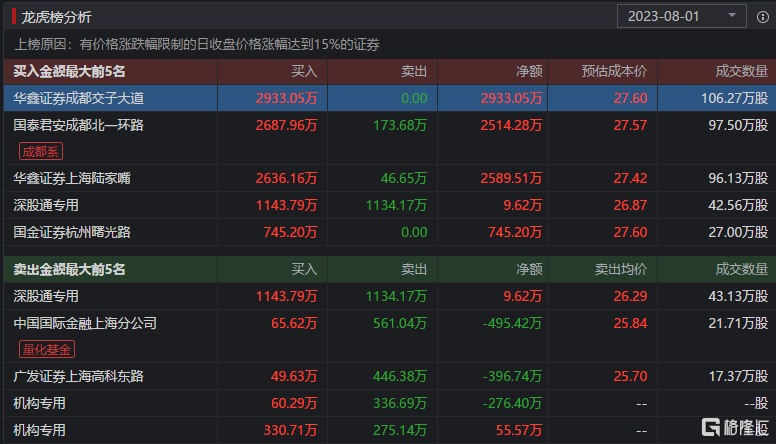This screenshot has width=776, height=444.
Task: Click the 26.29 average sell price
Action: (x=630, y=296)
